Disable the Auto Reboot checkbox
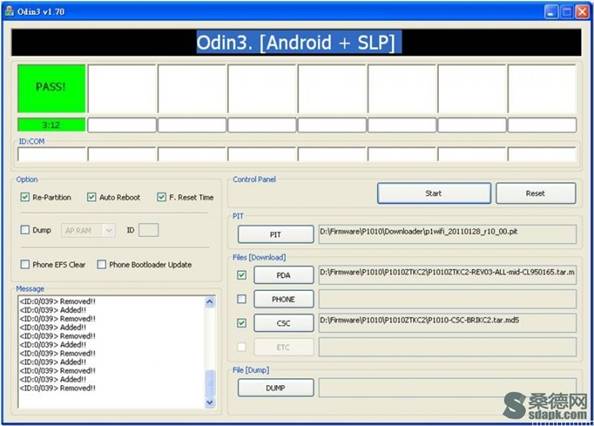Image resolution: width=594 pixels, height=426 pixels. pyautogui.click(x=91, y=197)
